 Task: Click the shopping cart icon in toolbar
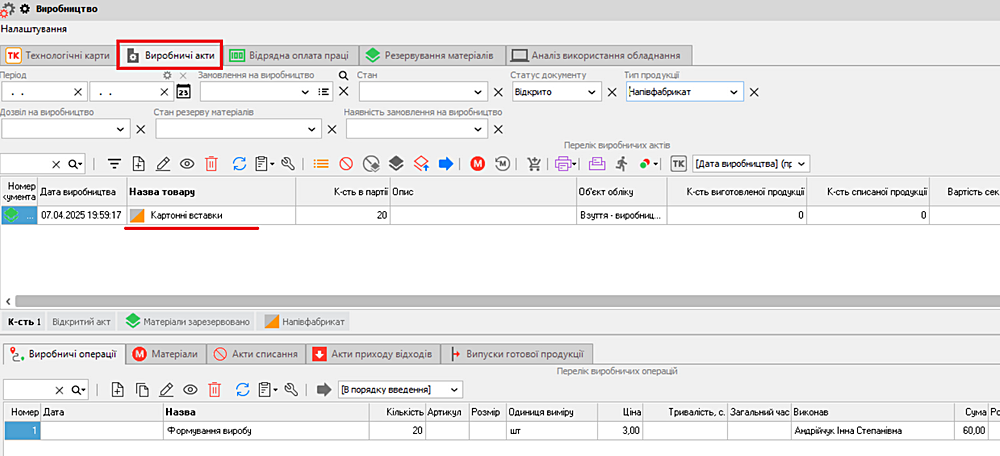click(x=534, y=163)
